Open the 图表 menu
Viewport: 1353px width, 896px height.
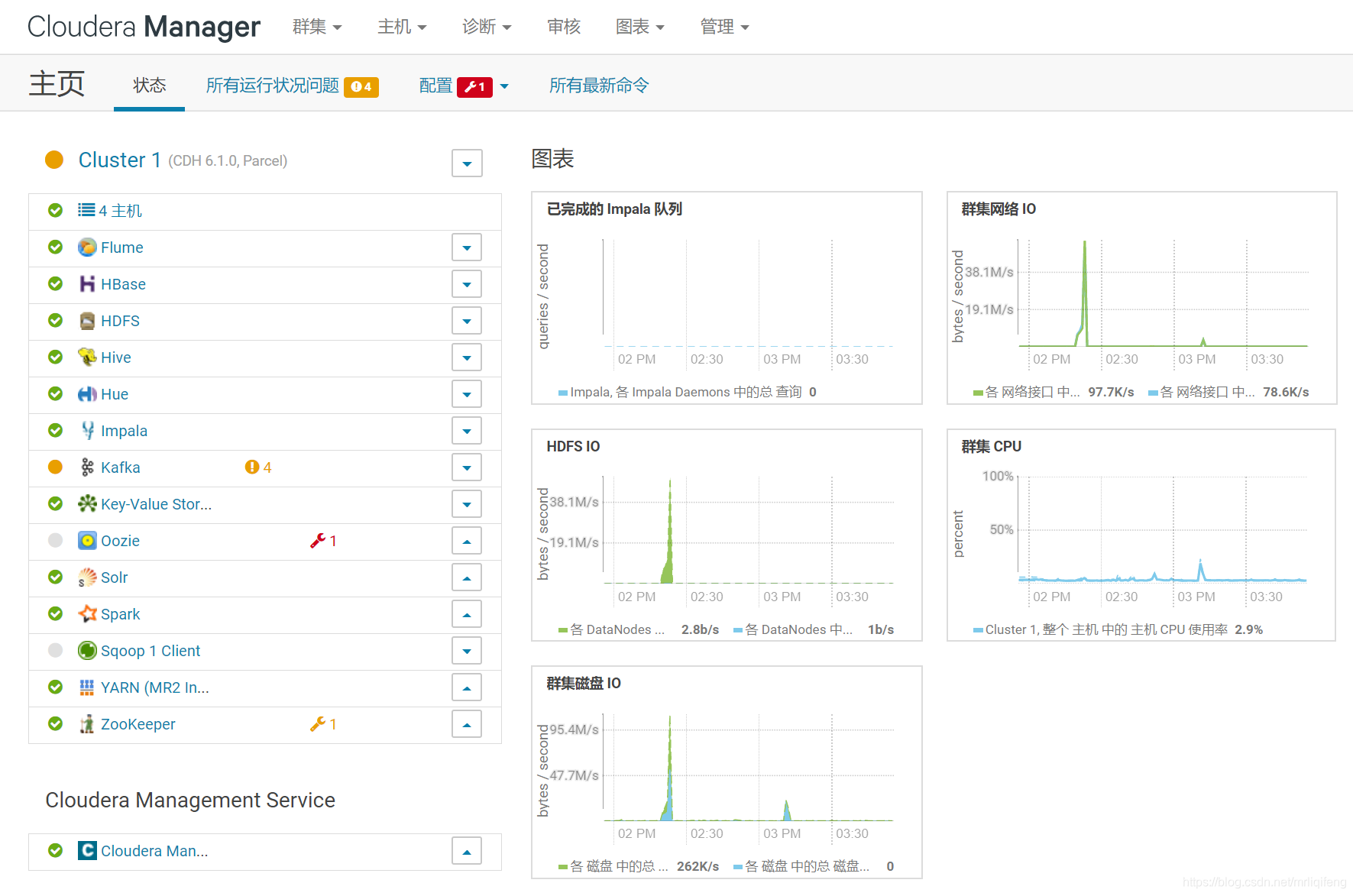click(x=640, y=27)
